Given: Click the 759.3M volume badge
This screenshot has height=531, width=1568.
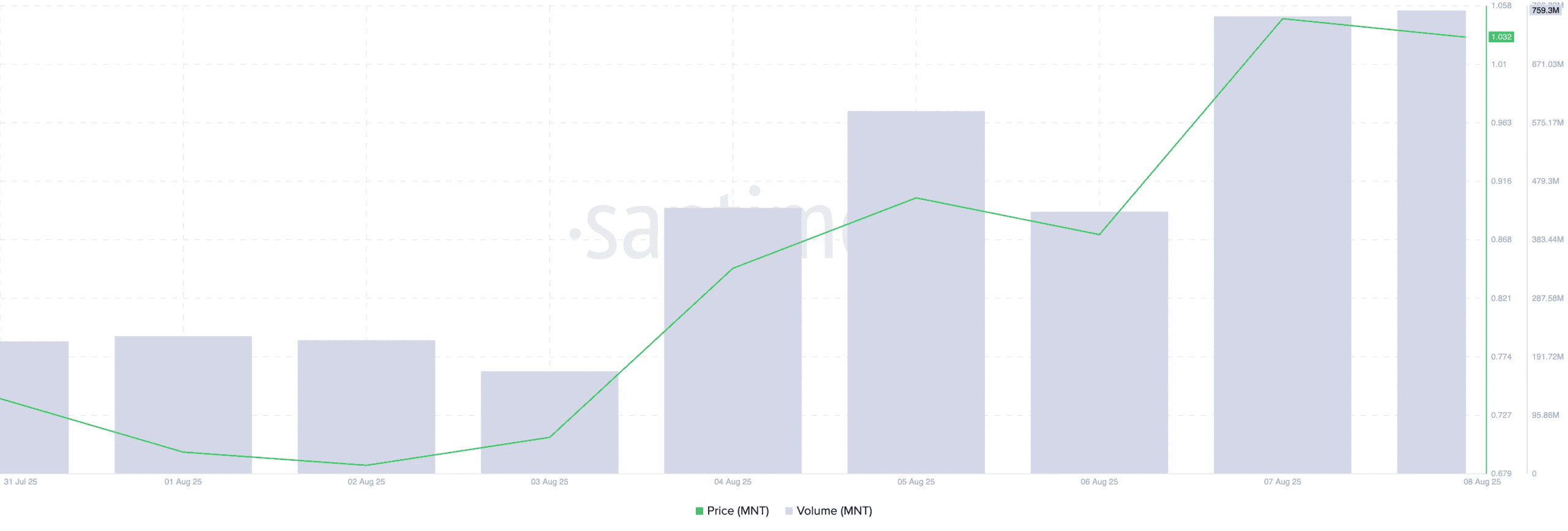Looking at the screenshot, I should coord(1545,10).
